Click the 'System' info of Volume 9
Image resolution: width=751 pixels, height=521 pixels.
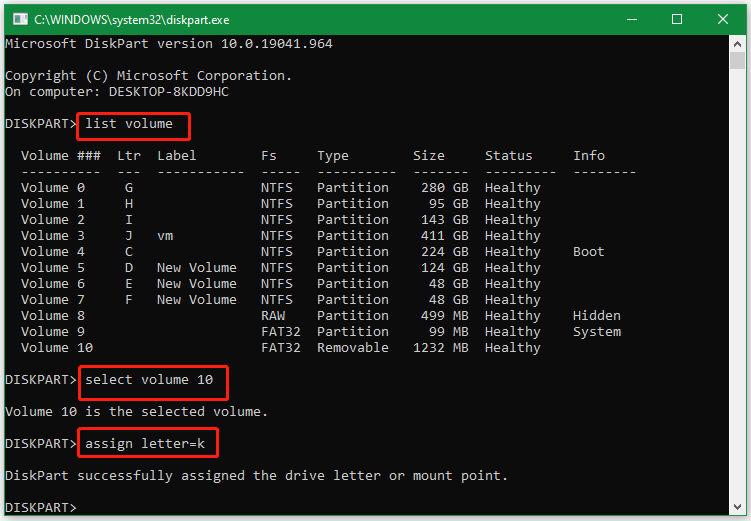(x=597, y=332)
